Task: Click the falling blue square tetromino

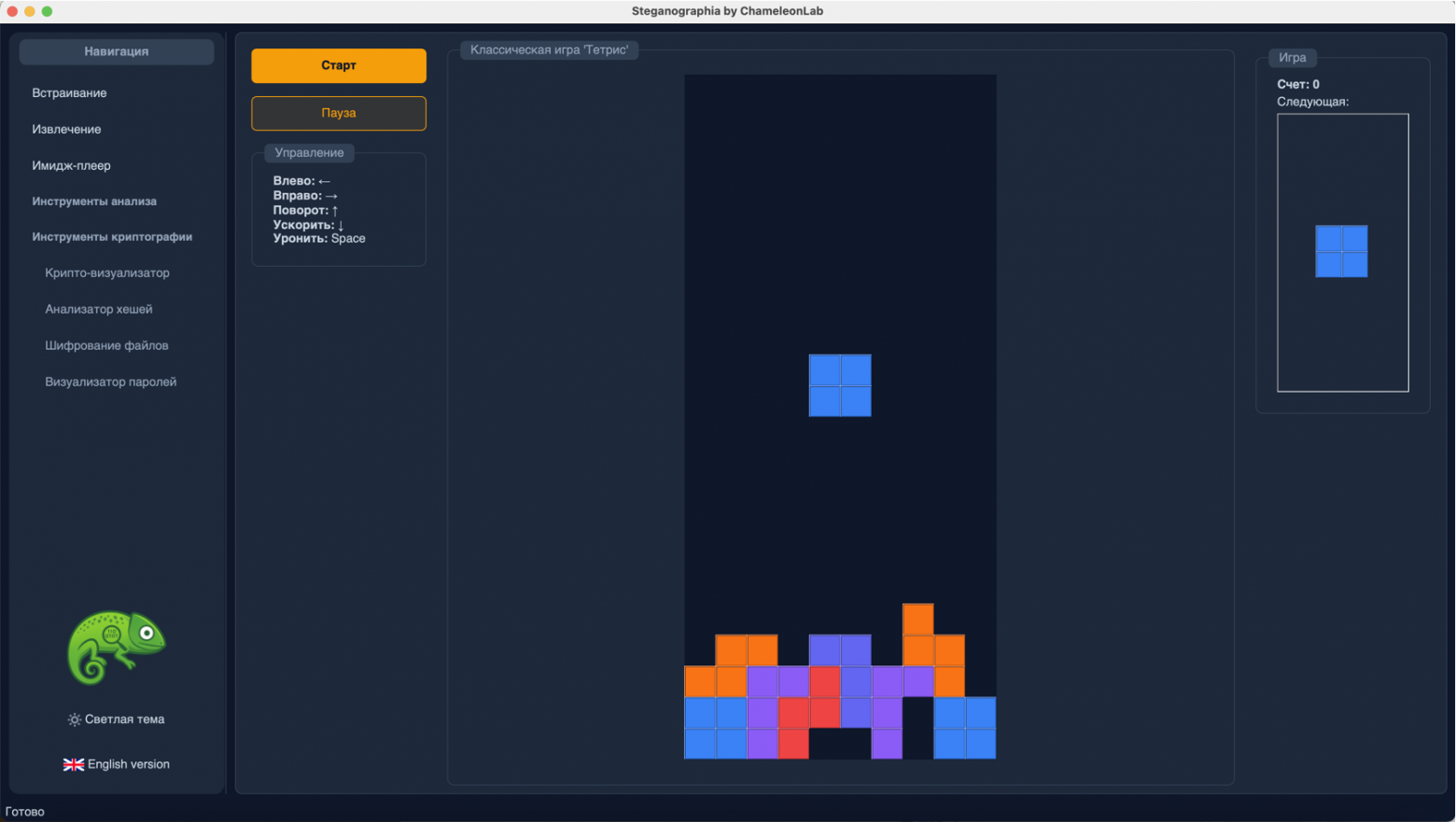Action: pyautogui.click(x=840, y=385)
